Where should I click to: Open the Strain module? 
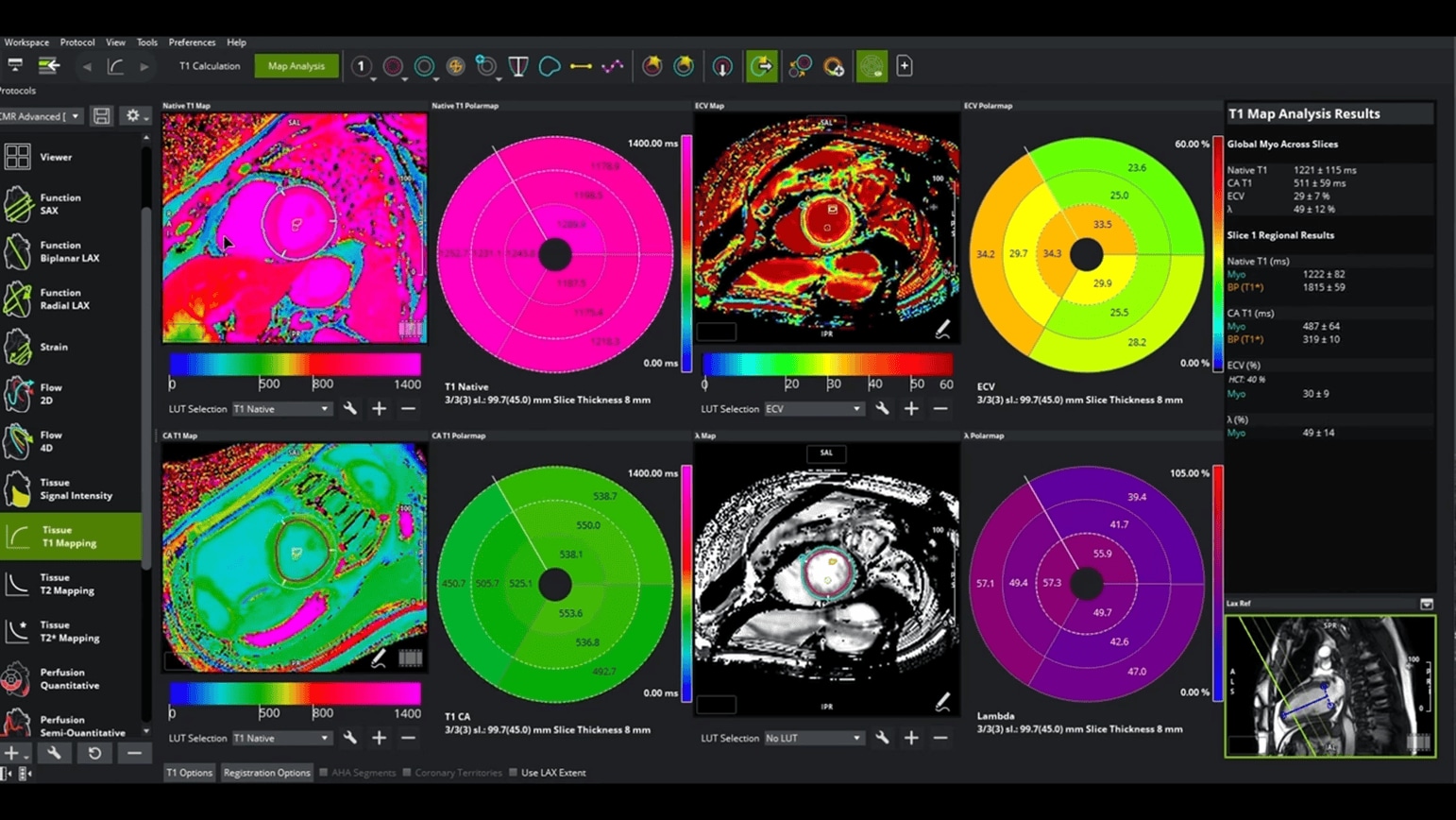point(71,347)
